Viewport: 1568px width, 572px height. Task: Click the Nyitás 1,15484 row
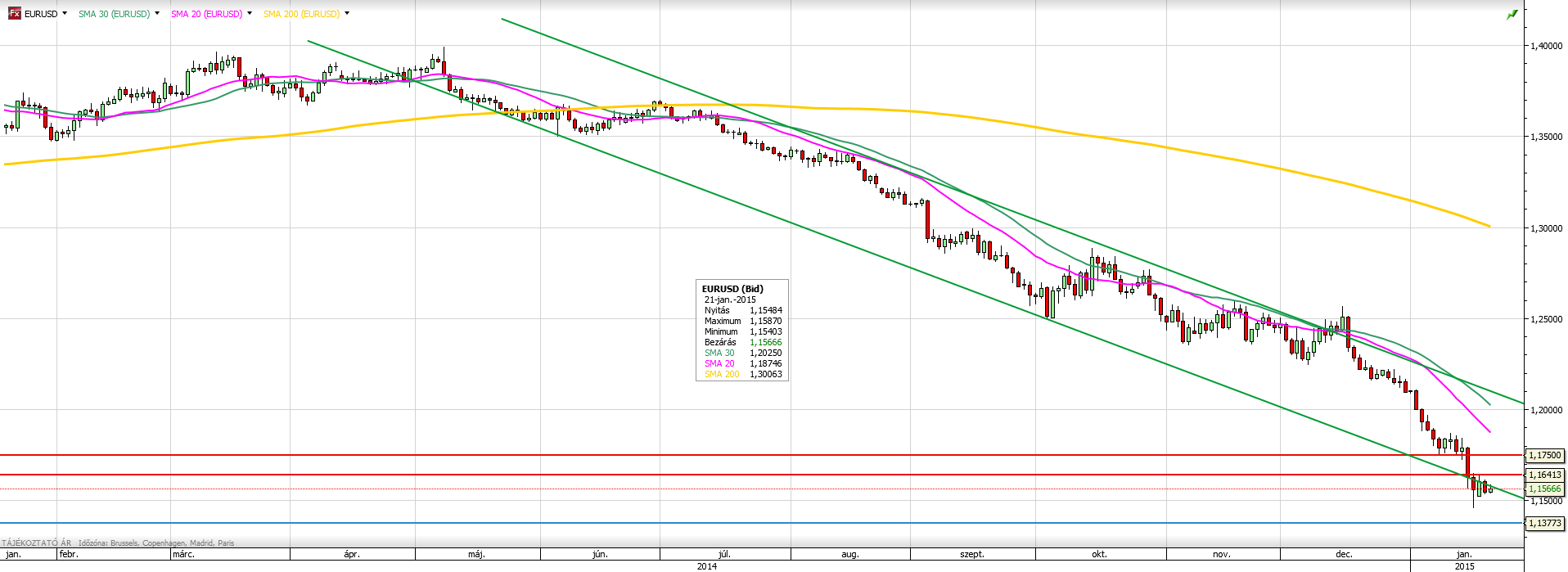(x=743, y=310)
